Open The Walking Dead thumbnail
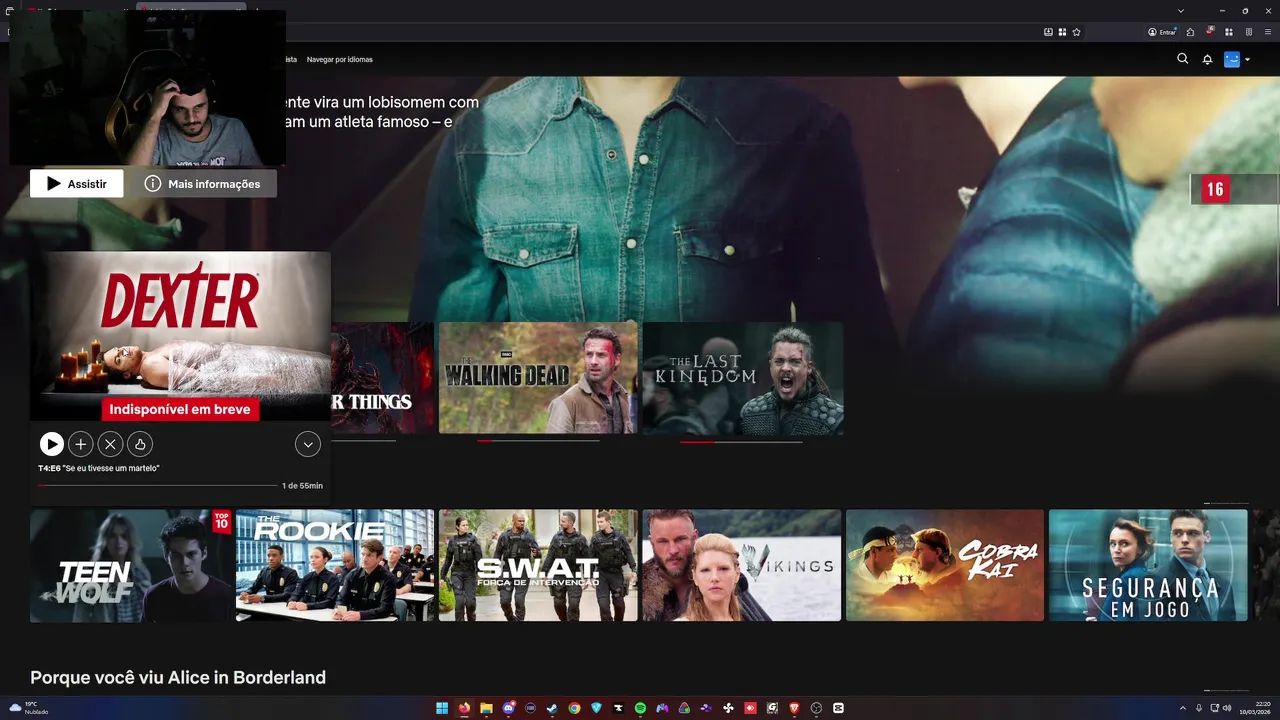 [538, 378]
